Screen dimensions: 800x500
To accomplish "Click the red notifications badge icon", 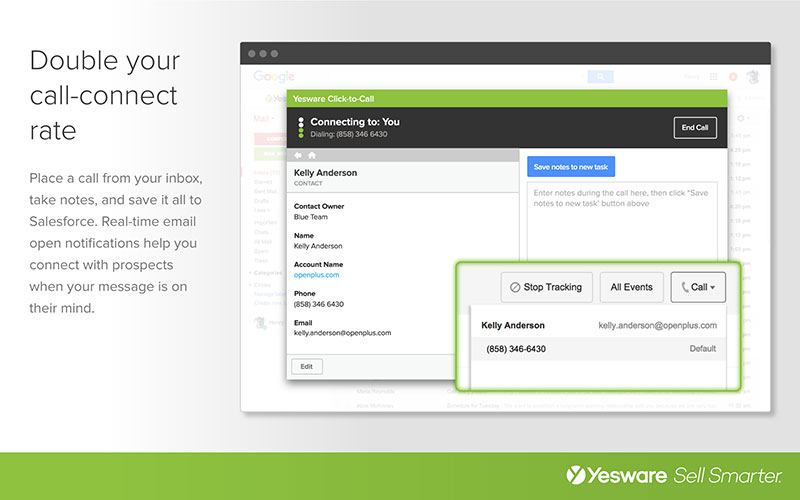I will (732, 76).
